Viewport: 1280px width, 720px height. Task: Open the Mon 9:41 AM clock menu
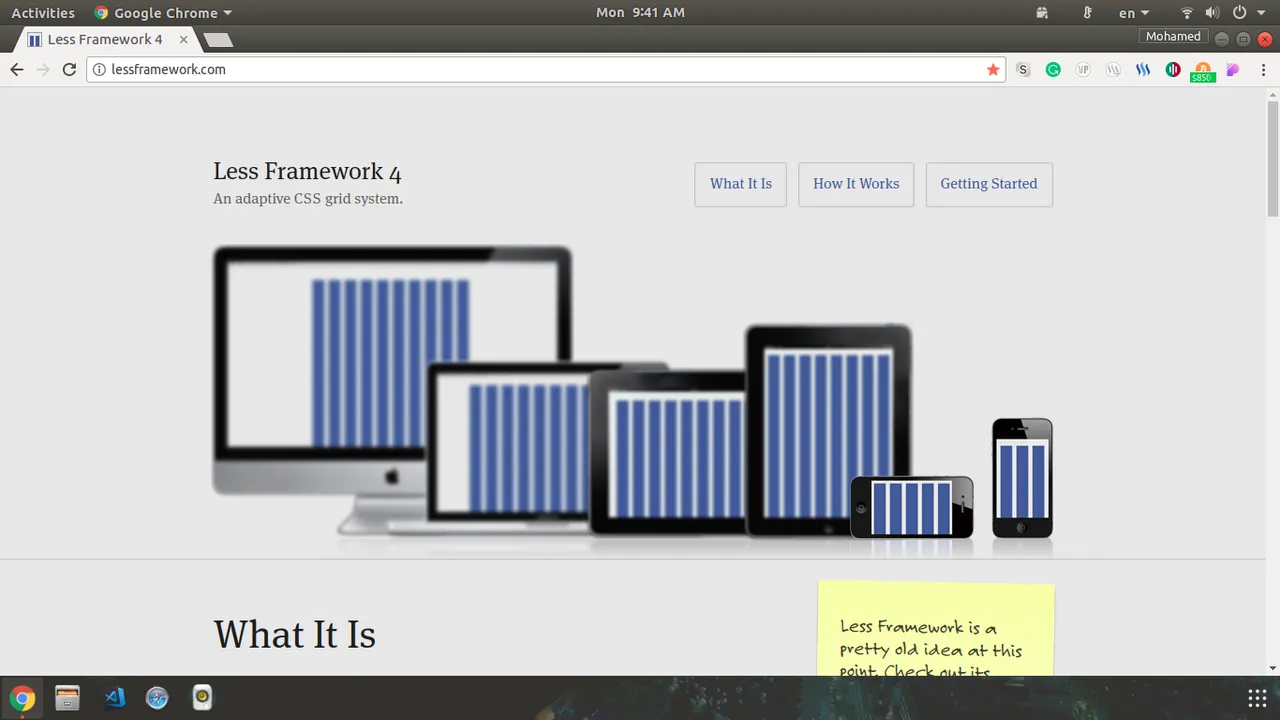640,13
